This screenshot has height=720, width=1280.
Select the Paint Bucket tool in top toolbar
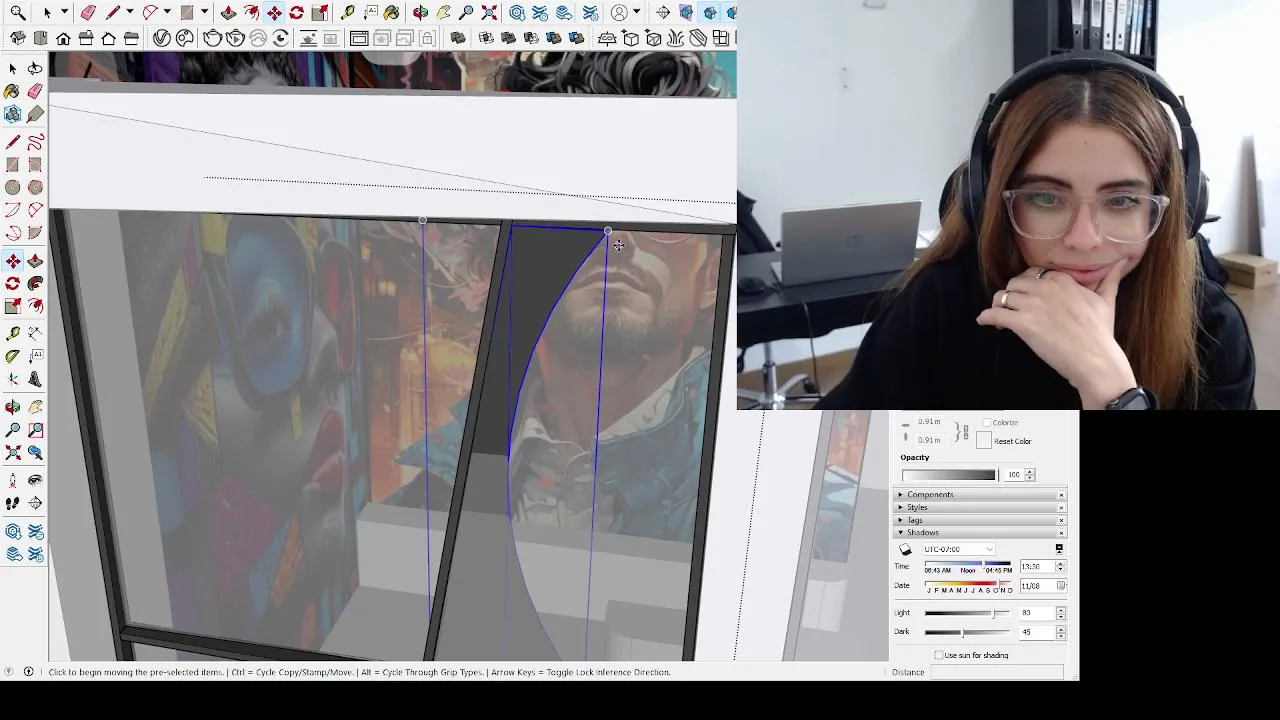392,13
